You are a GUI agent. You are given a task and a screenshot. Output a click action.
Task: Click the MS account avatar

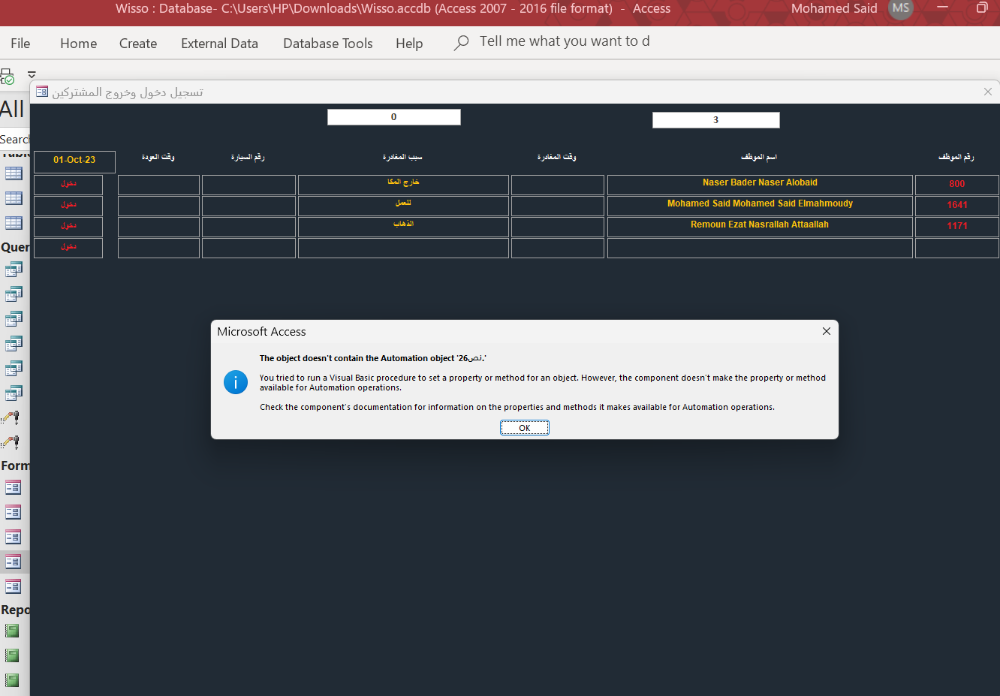[x=901, y=9]
